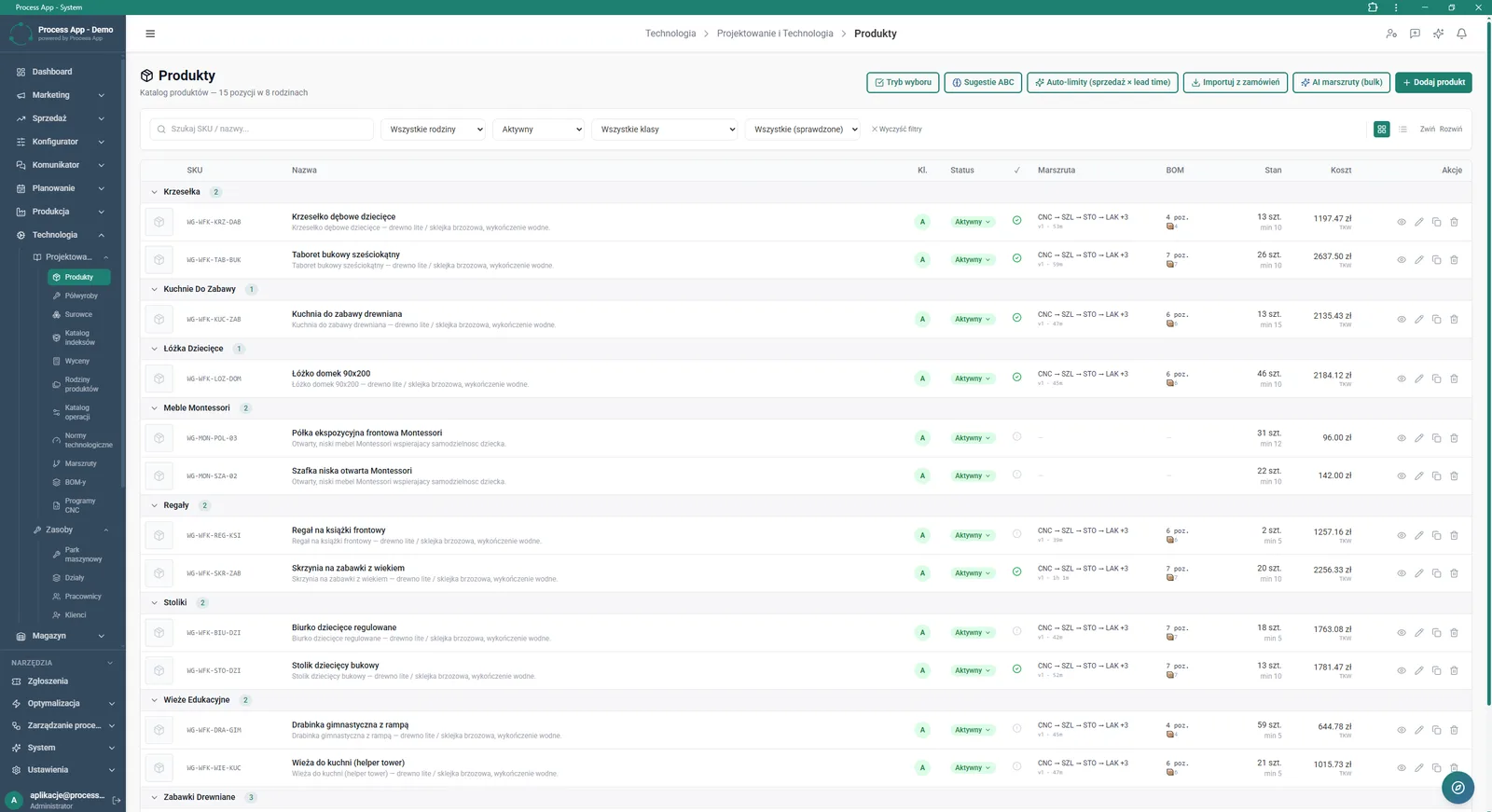
Task: Open the feedback chat icon in header
Action: 1415,34
